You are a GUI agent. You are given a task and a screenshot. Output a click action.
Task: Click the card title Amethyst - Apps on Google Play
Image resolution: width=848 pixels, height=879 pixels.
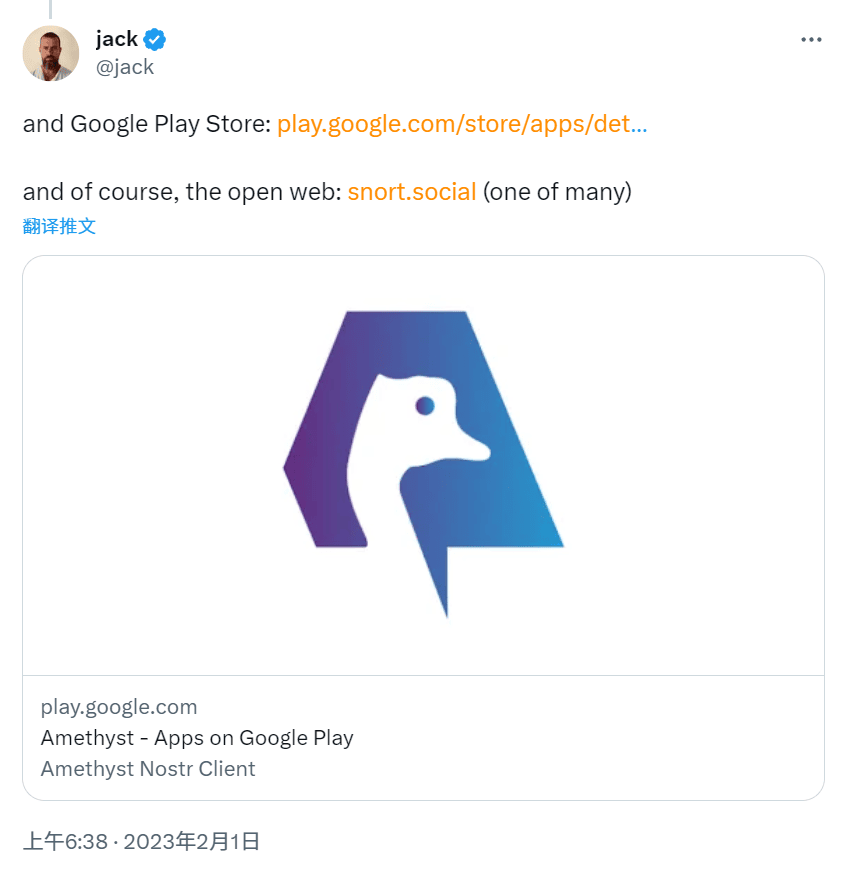pyautogui.click(x=197, y=738)
